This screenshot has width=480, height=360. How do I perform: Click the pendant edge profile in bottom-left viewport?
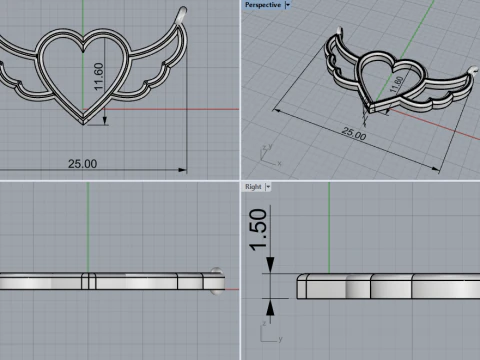coord(112,281)
